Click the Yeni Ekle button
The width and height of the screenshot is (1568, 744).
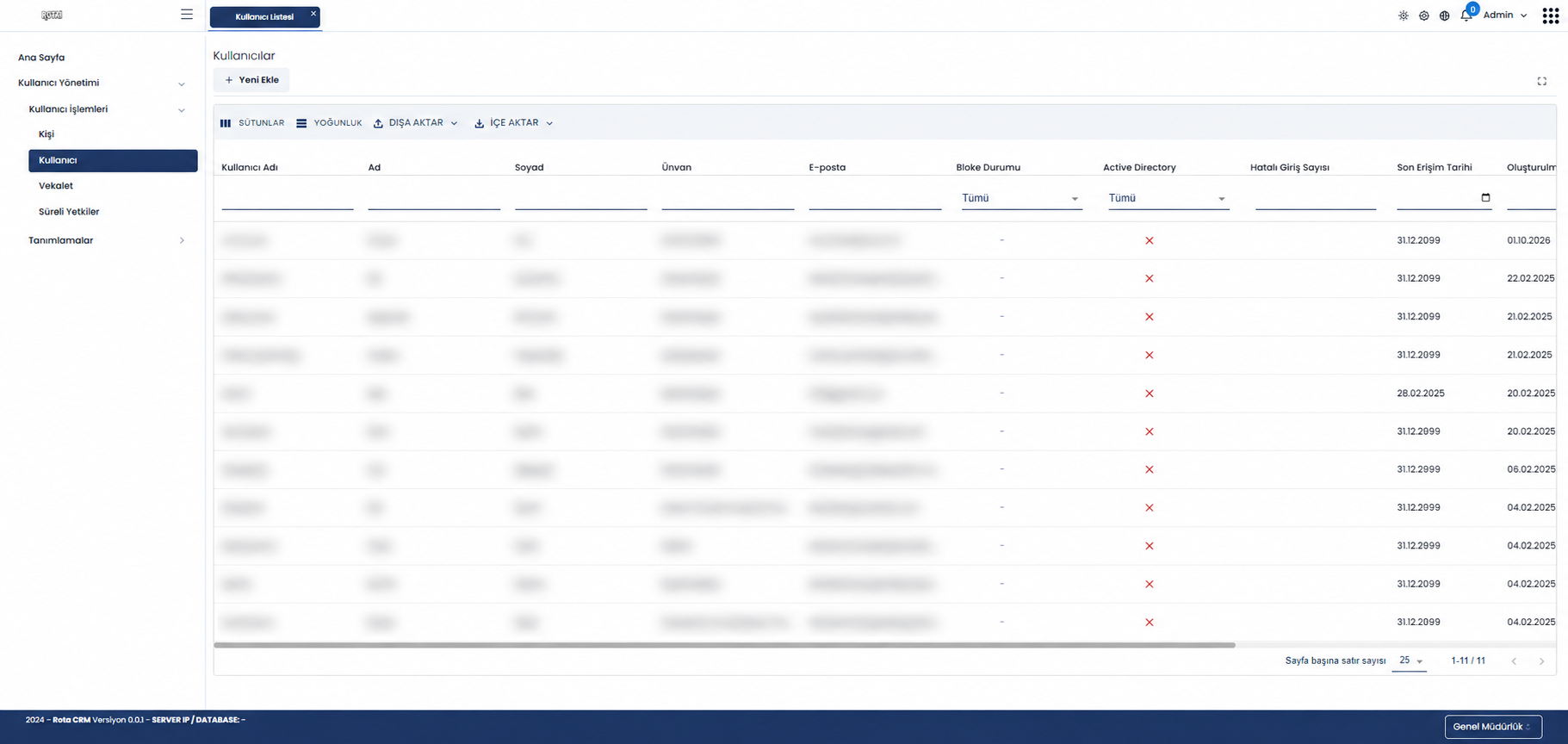tap(251, 80)
